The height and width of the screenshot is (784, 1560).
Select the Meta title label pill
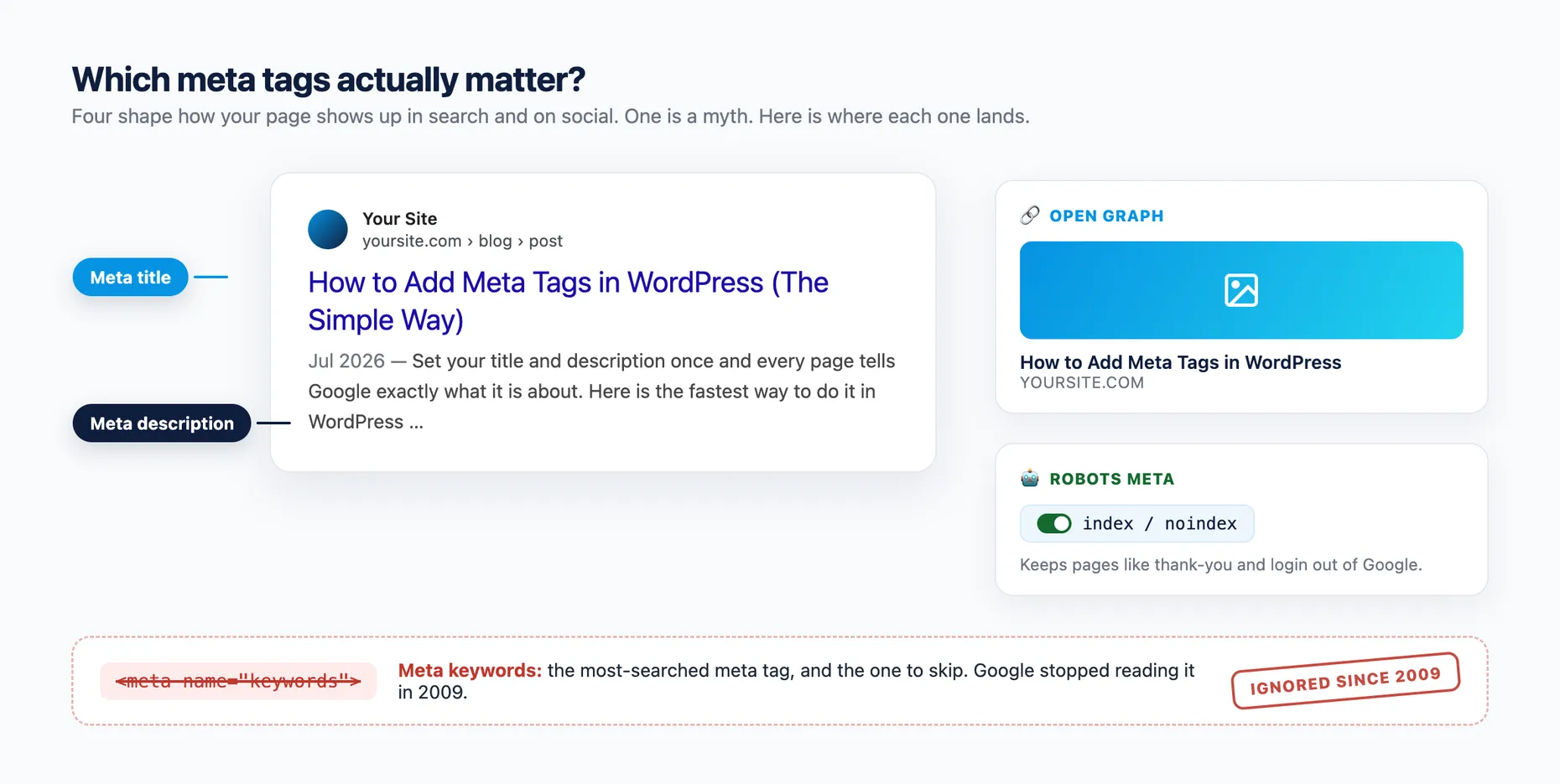click(x=130, y=278)
